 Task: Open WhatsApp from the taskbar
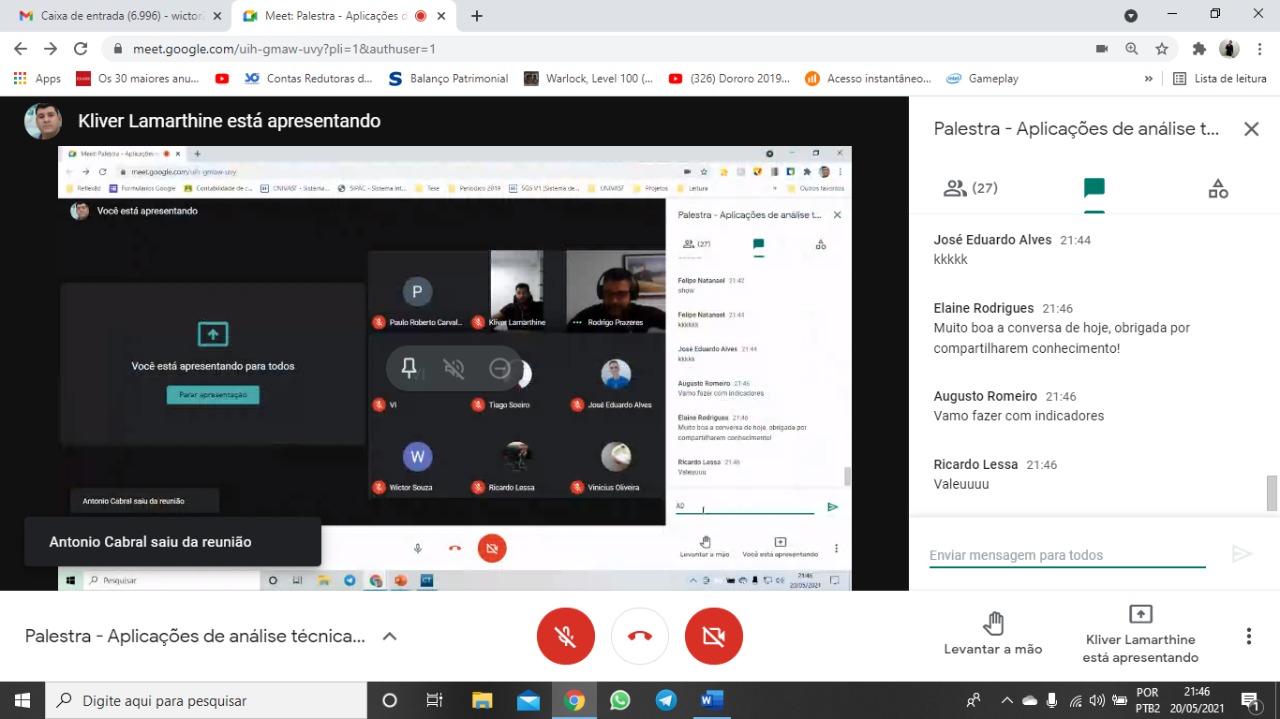[620, 700]
